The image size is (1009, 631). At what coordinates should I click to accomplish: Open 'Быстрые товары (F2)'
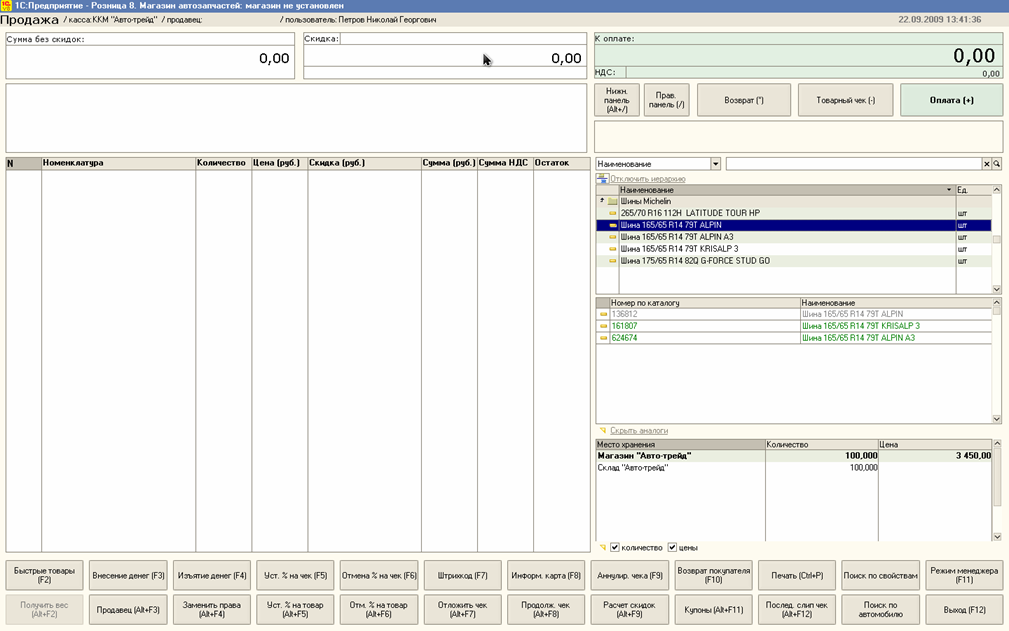[44, 575]
